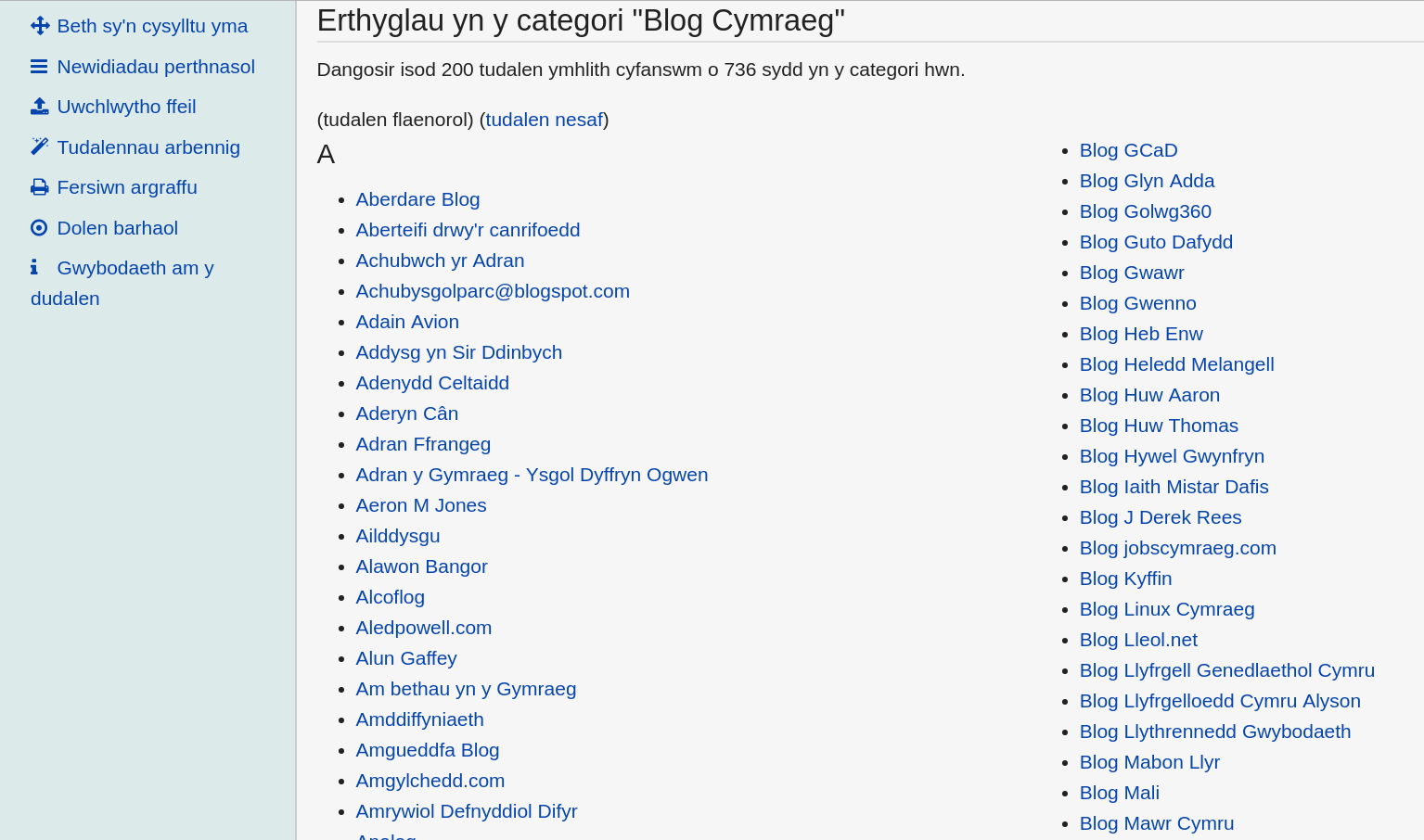Open Blog Guto Dafydd article
The height and width of the screenshot is (840, 1424).
point(1156,242)
